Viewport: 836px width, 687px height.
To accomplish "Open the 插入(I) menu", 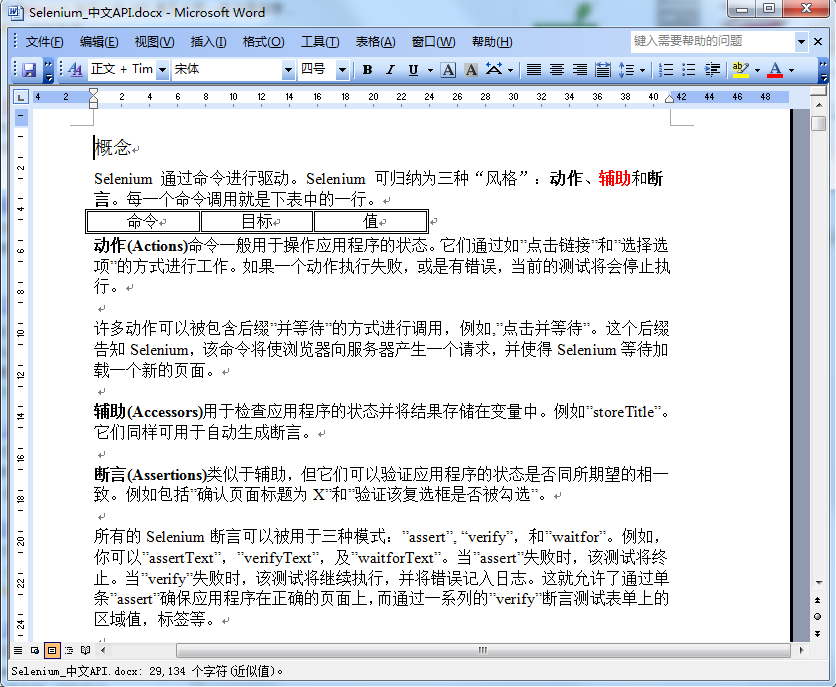I will (x=208, y=42).
